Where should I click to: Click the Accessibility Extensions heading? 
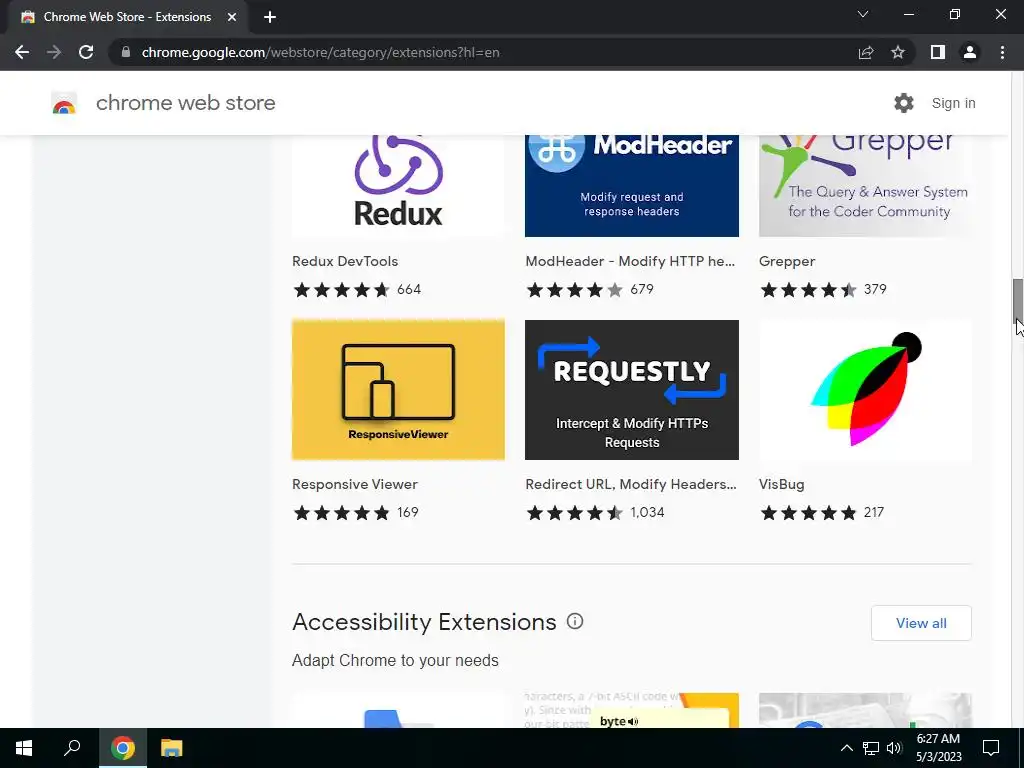click(x=424, y=622)
